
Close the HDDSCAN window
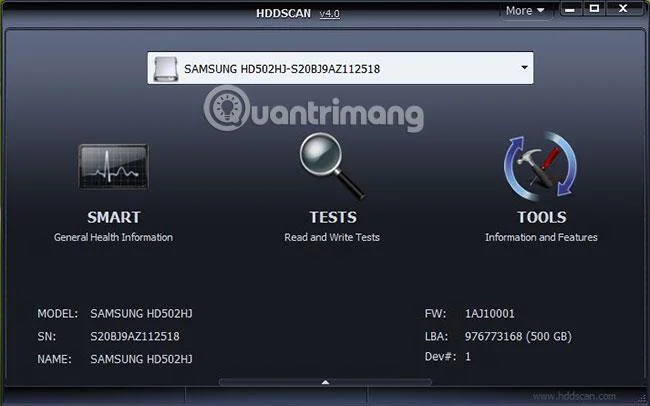pyautogui.click(x=623, y=9)
